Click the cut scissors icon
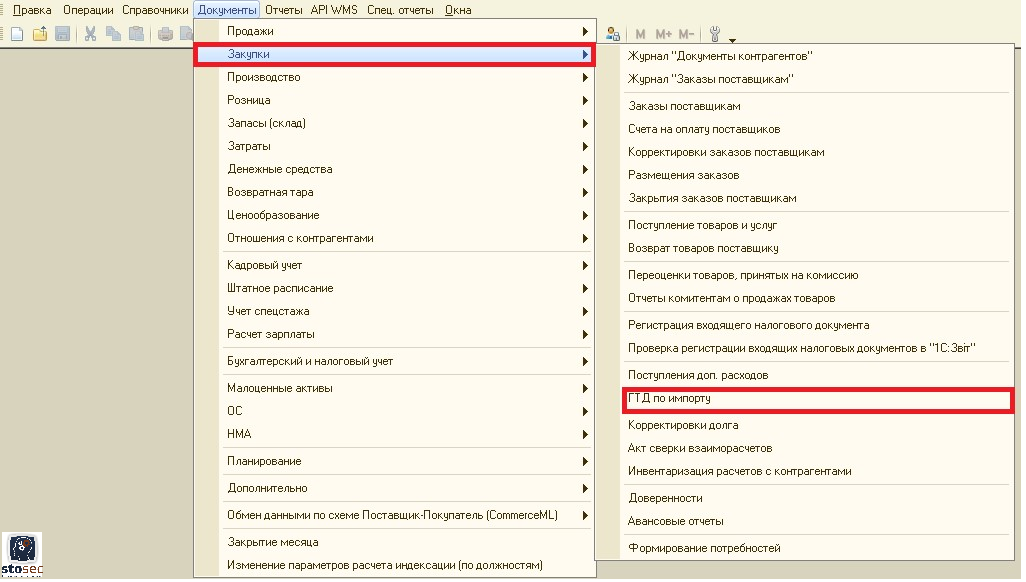The image size is (1026, 582). pyautogui.click(x=90, y=34)
